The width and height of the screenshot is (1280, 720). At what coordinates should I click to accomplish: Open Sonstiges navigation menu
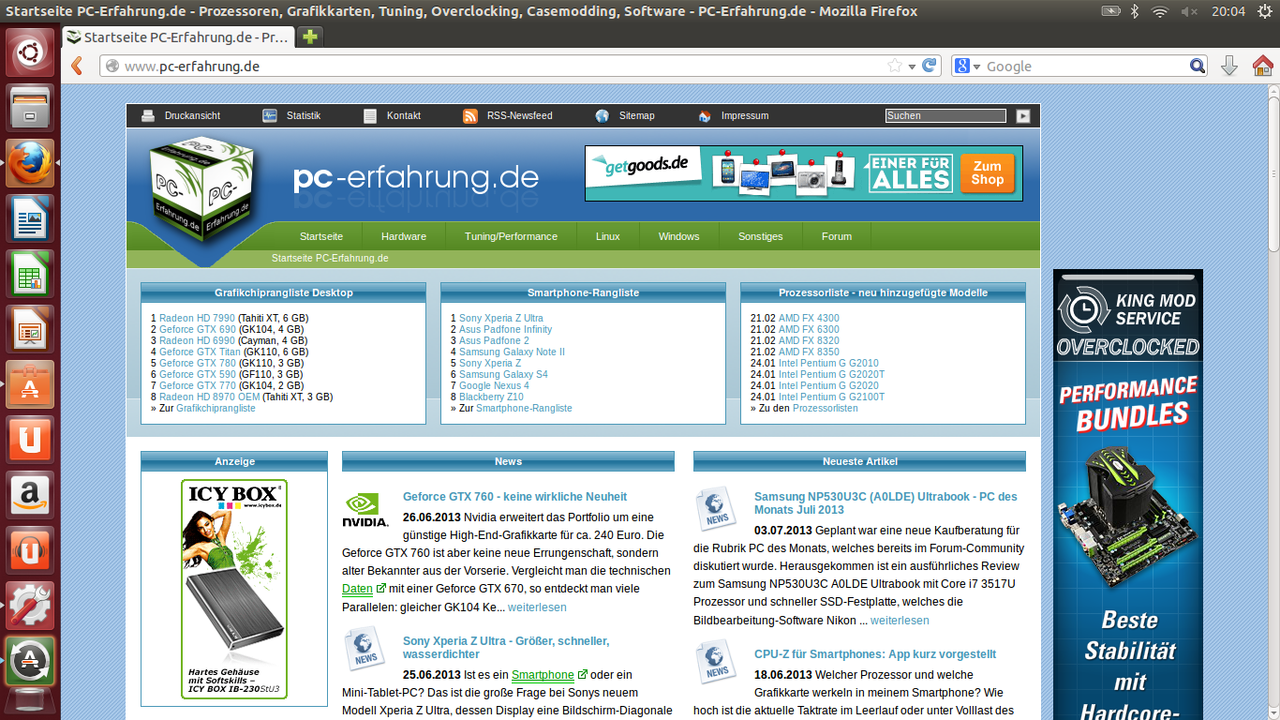point(760,237)
